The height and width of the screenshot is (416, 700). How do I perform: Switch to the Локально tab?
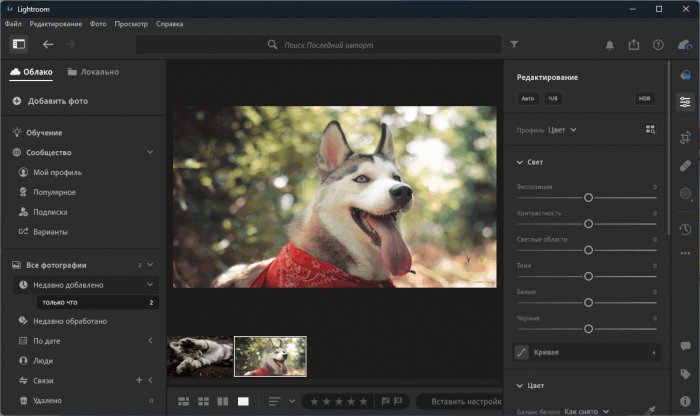(x=93, y=72)
